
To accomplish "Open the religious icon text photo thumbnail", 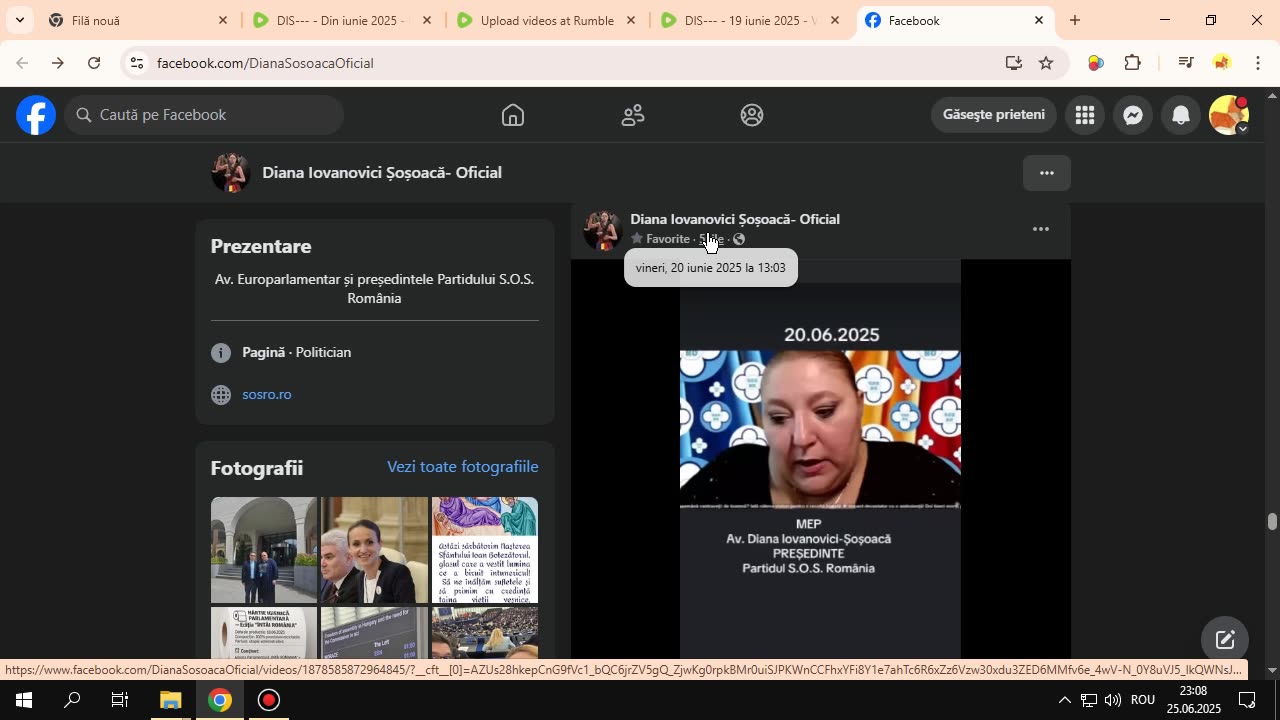I will 485,550.
